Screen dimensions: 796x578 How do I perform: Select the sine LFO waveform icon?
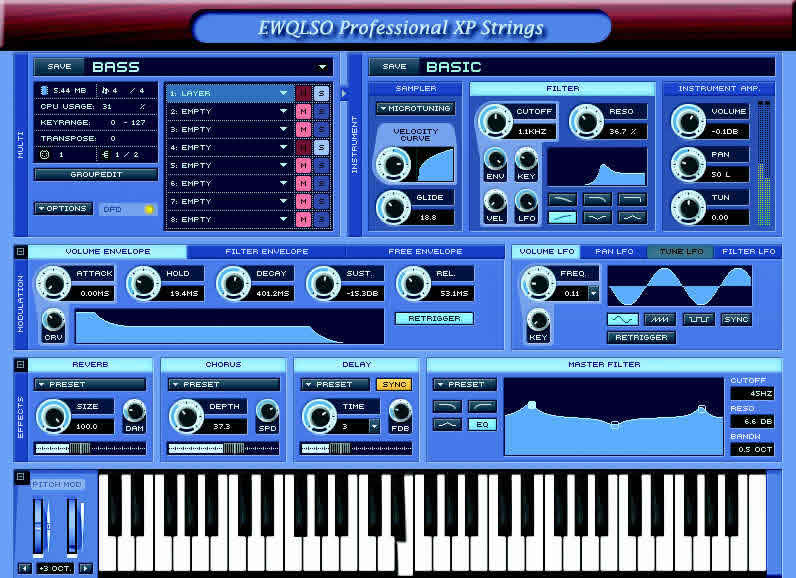pos(622,319)
